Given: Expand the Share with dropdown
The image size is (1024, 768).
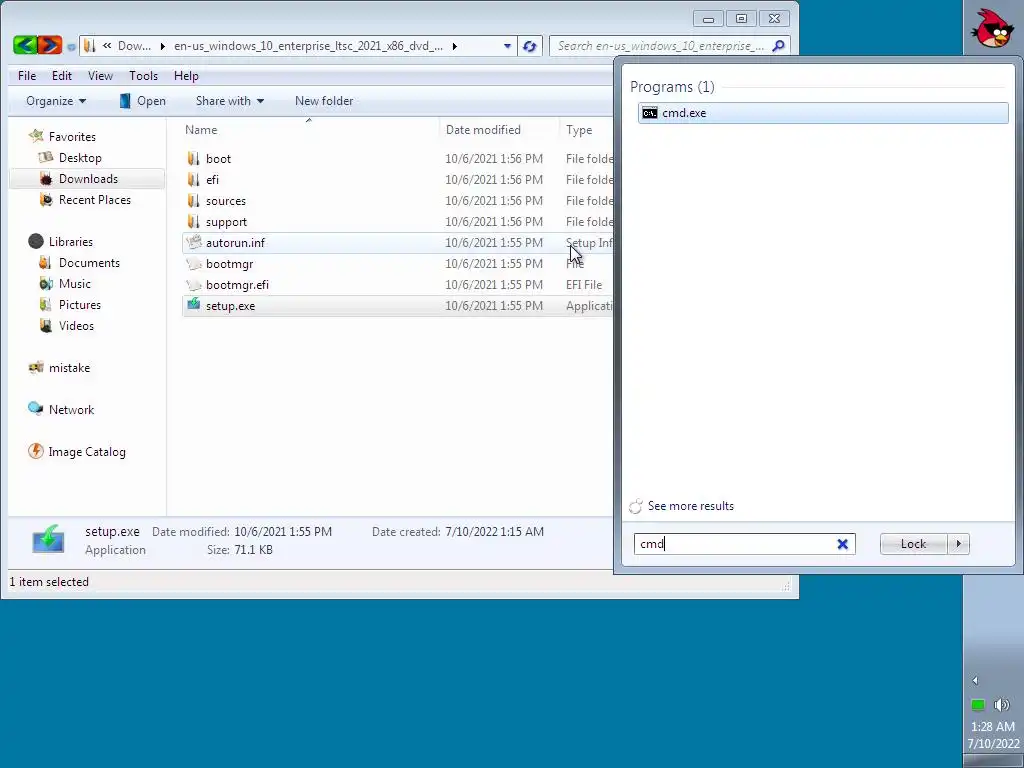Looking at the screenshot, I should click(x=261, y=101).
